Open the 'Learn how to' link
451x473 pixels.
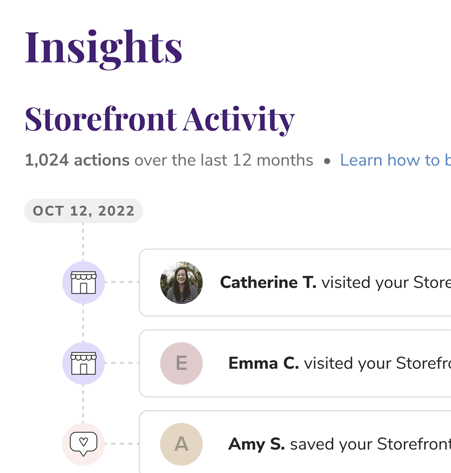(395, 160)
